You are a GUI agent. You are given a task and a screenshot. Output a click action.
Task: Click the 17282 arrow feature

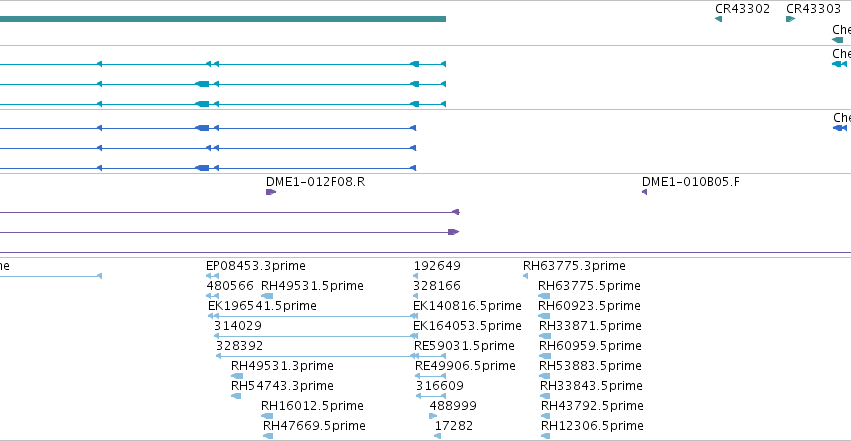tap(437, 436)
